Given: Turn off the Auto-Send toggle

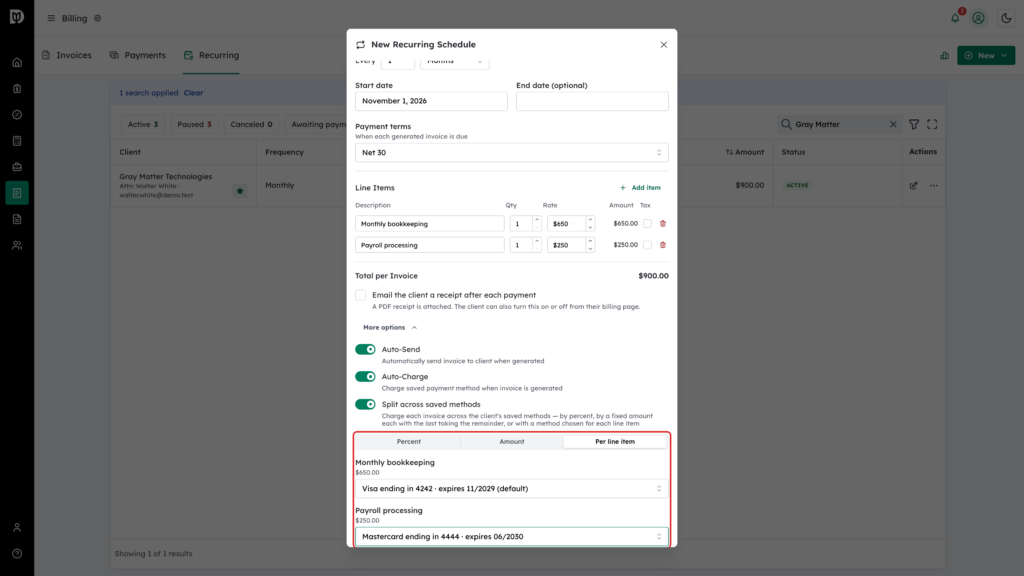Looking at the screenshot, I should pos(365,349).
